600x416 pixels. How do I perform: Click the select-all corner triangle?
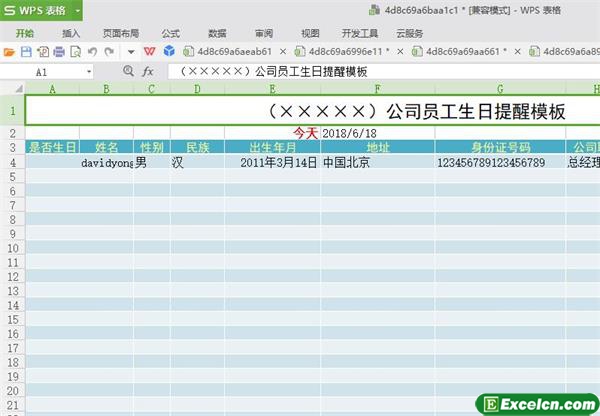pyautogui.click(x=19, y=89)
